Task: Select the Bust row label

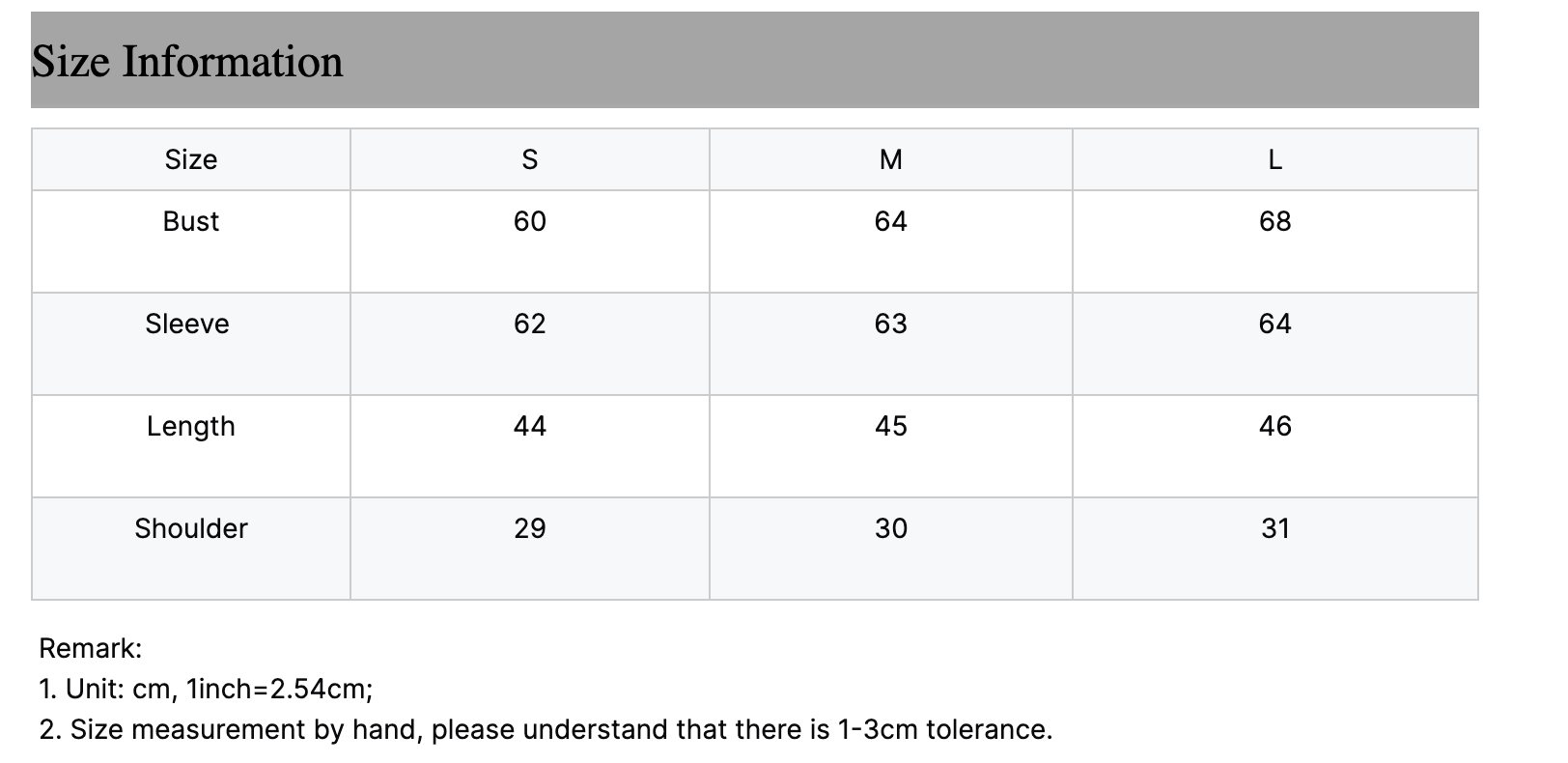Action: pos(191,221)
